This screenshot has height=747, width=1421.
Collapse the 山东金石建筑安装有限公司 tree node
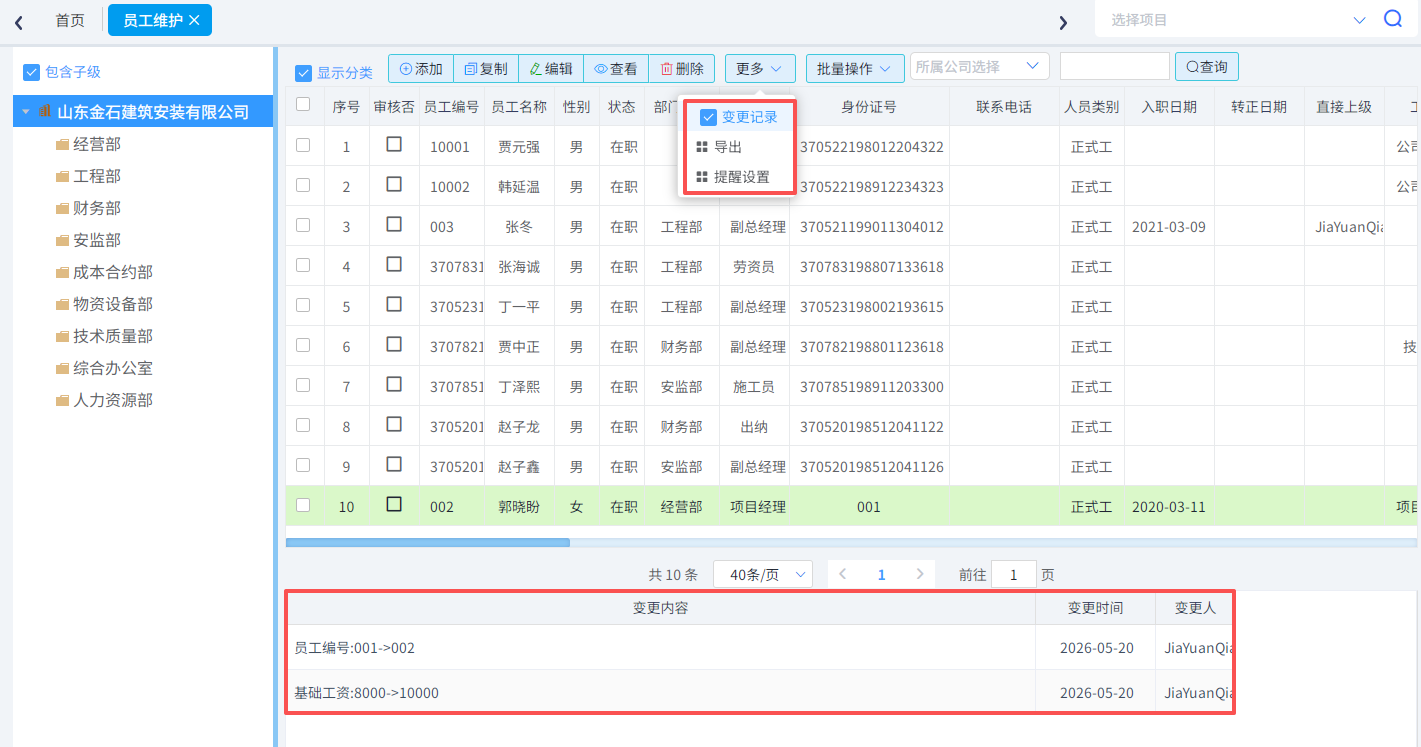pos(25,112)
